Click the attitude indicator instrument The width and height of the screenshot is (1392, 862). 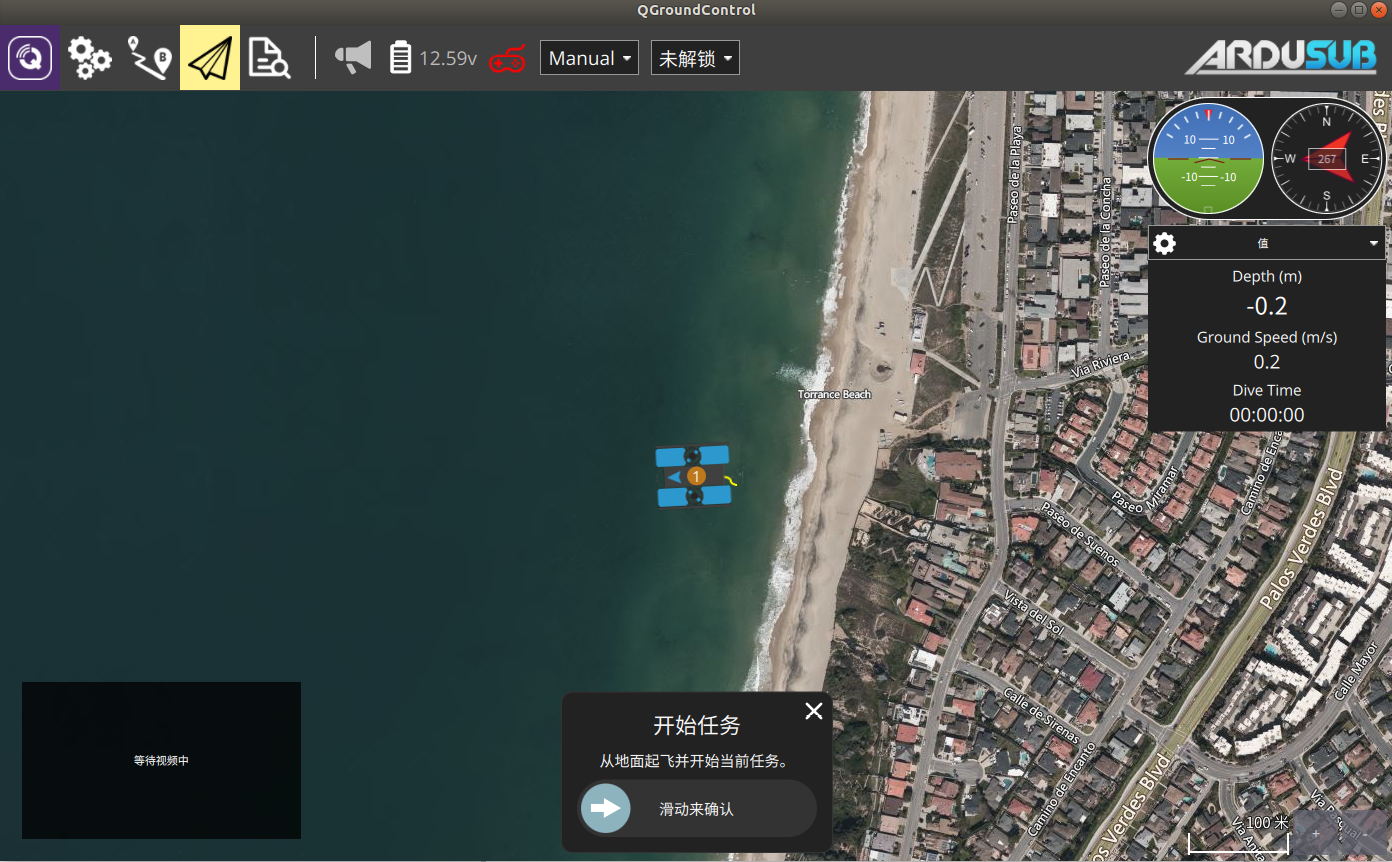pyautogui.click(x=1208, y=158)
